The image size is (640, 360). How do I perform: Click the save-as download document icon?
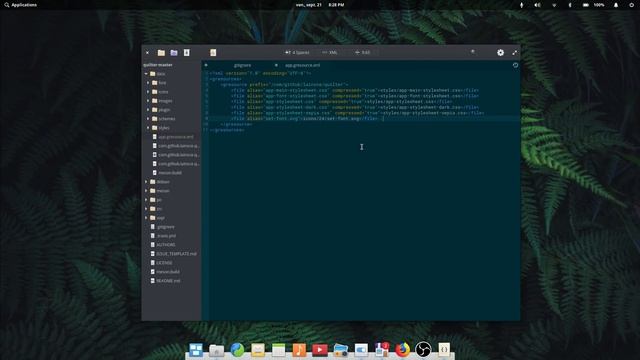pyautogui.click(x=187, y=53)
